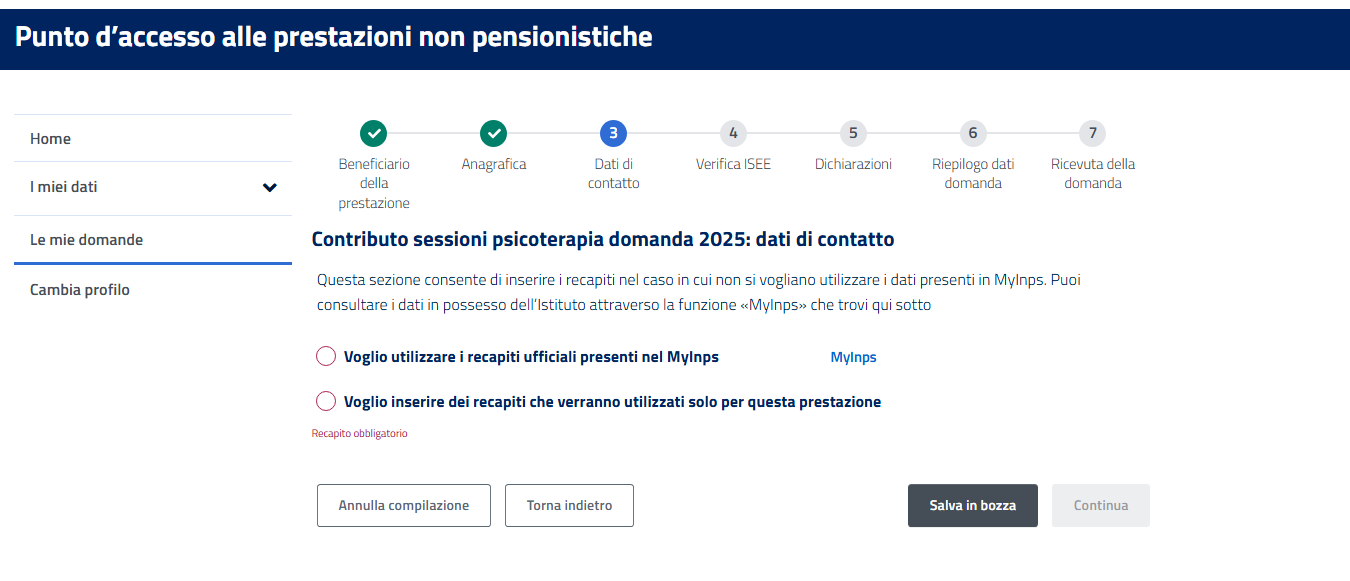The height and width of the screenshot is (581, 1350).
Task: Open the MyInps link
Action: coord(853,357)
